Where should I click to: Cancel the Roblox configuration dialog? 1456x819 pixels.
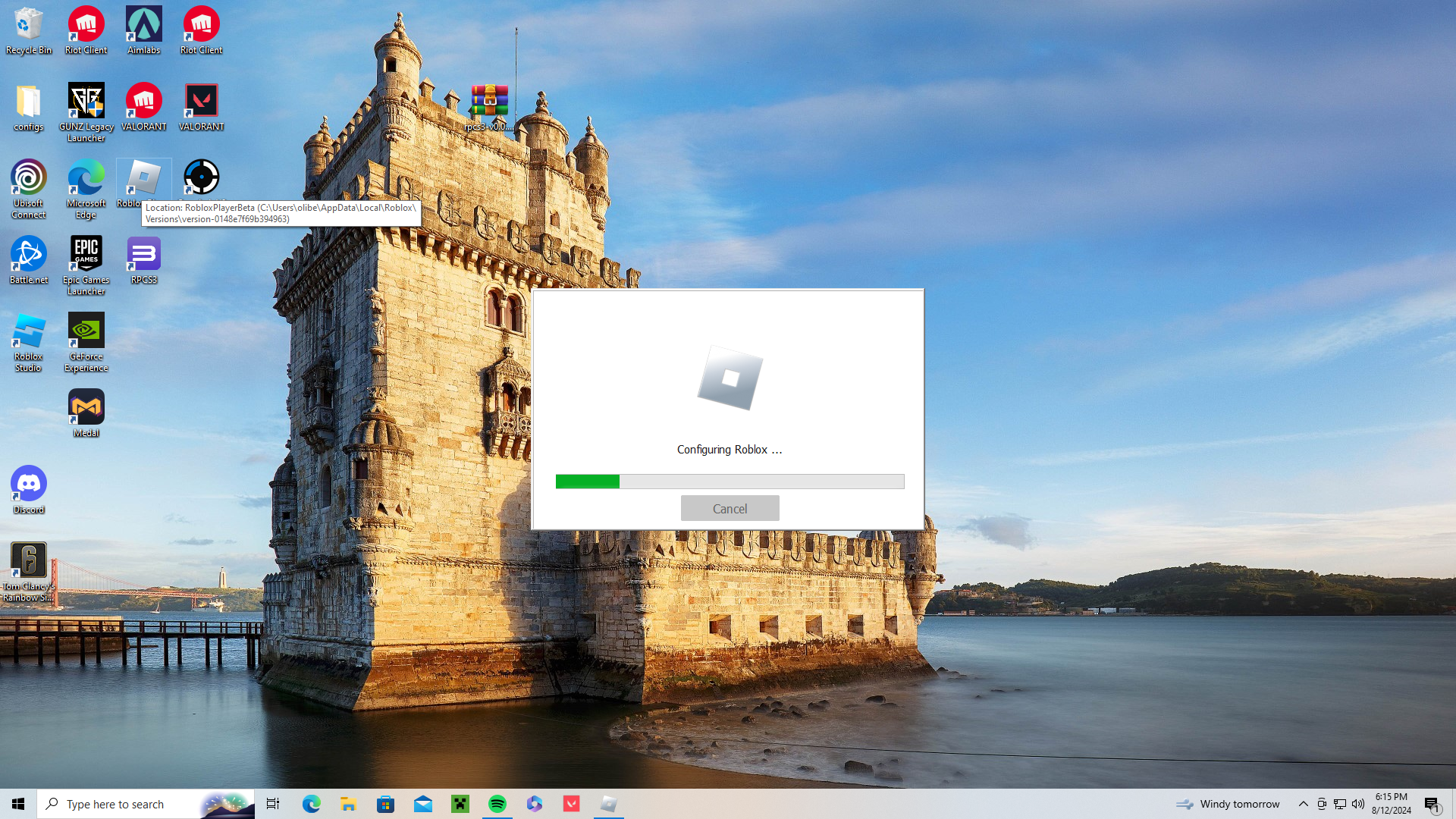[x=730, y=508]
